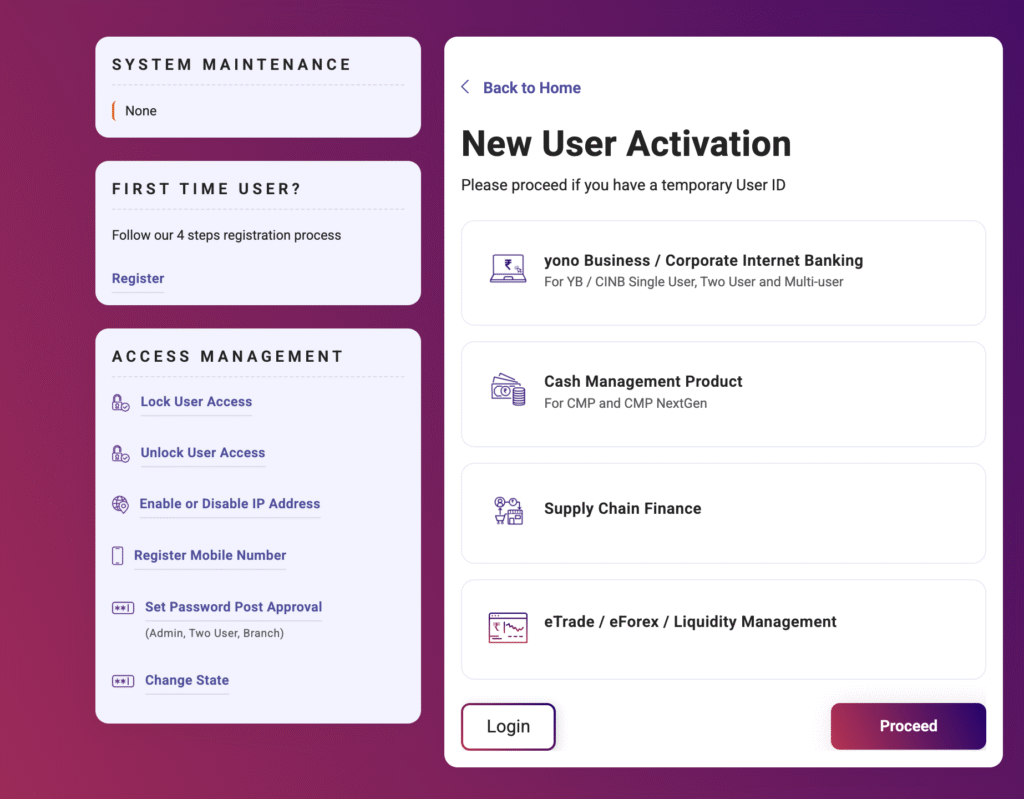Click the eTrade chart window icon
Screen dimensions: 1024x799
[x=508, y=627]
